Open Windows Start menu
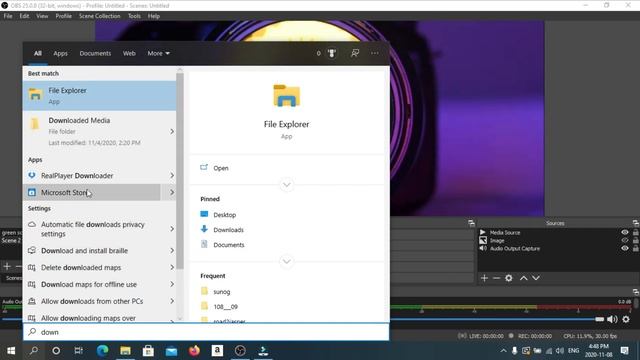 [x=11, y=351]
